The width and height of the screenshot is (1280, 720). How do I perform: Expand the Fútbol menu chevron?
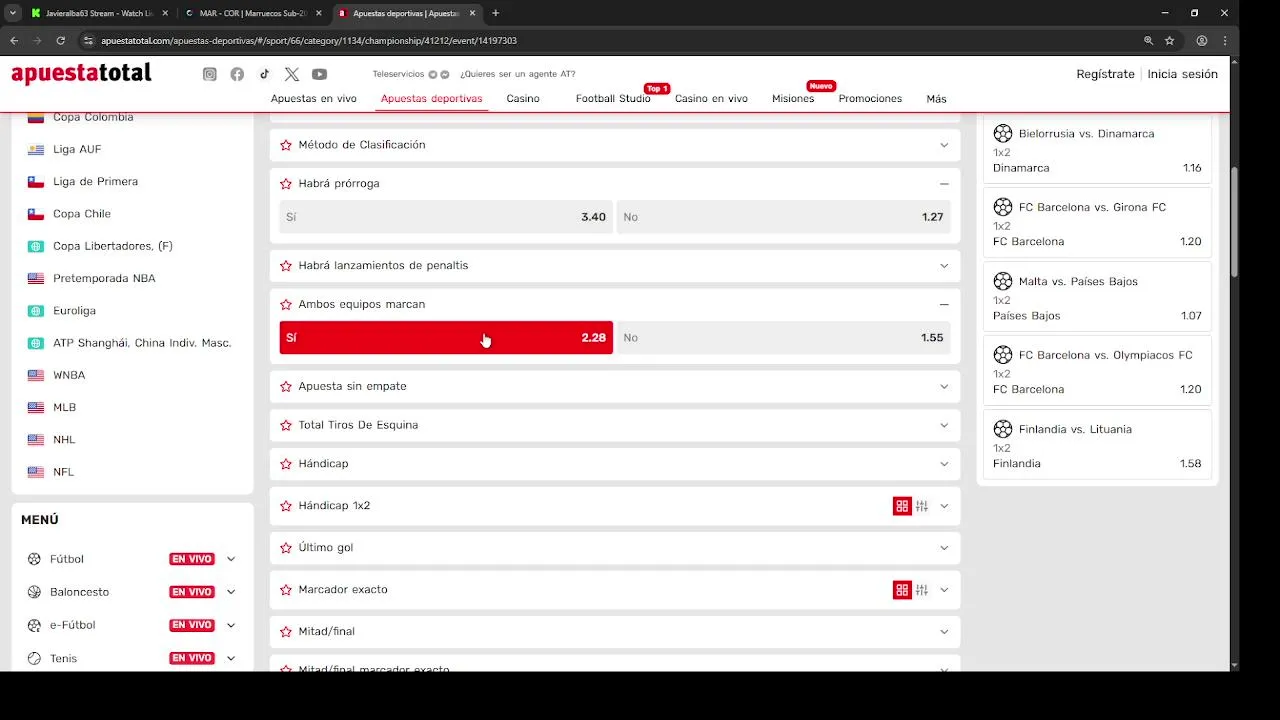pyautogui.click(x=231, y=559)
